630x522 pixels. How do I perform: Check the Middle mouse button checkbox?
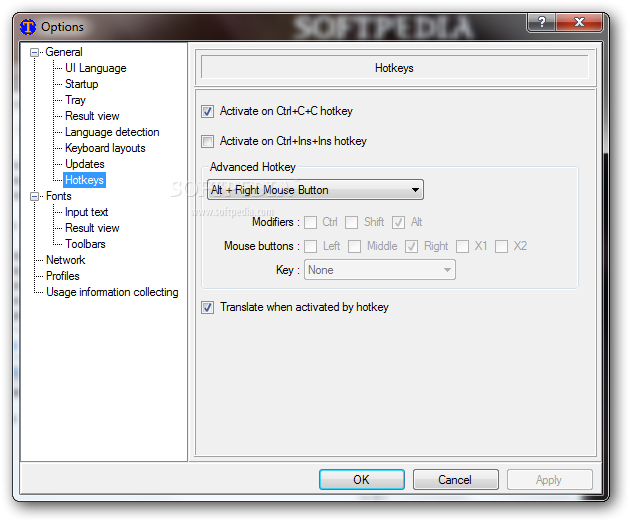354,246
